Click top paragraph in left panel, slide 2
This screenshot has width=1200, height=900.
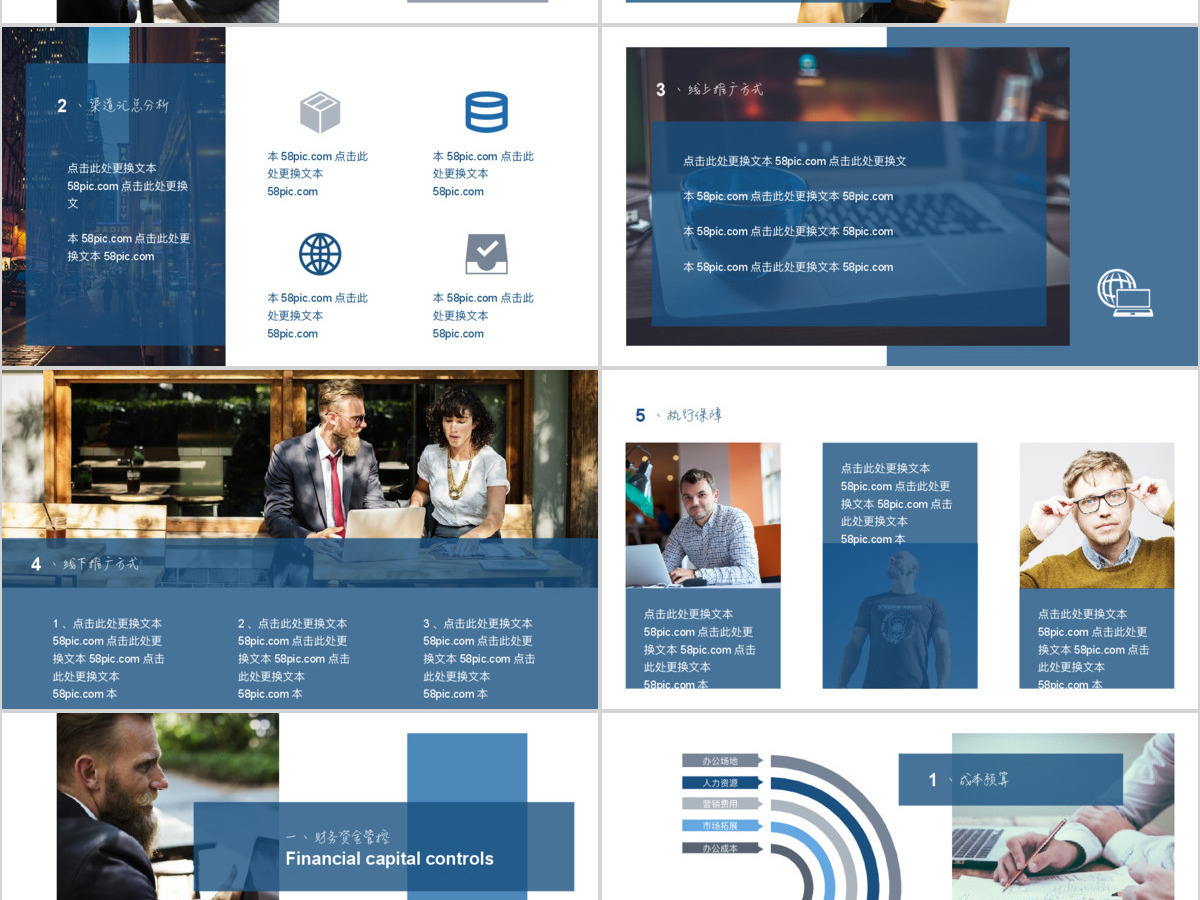[x=128, y=185]
